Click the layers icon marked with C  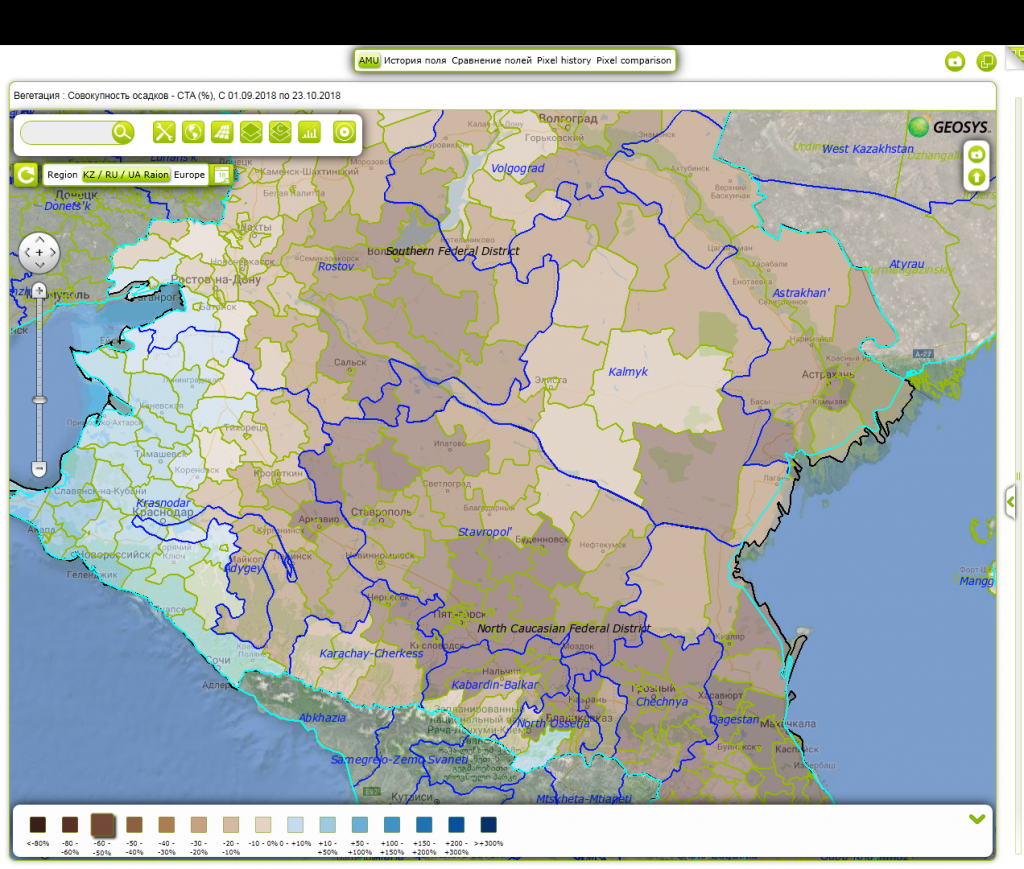click(280, 133)
